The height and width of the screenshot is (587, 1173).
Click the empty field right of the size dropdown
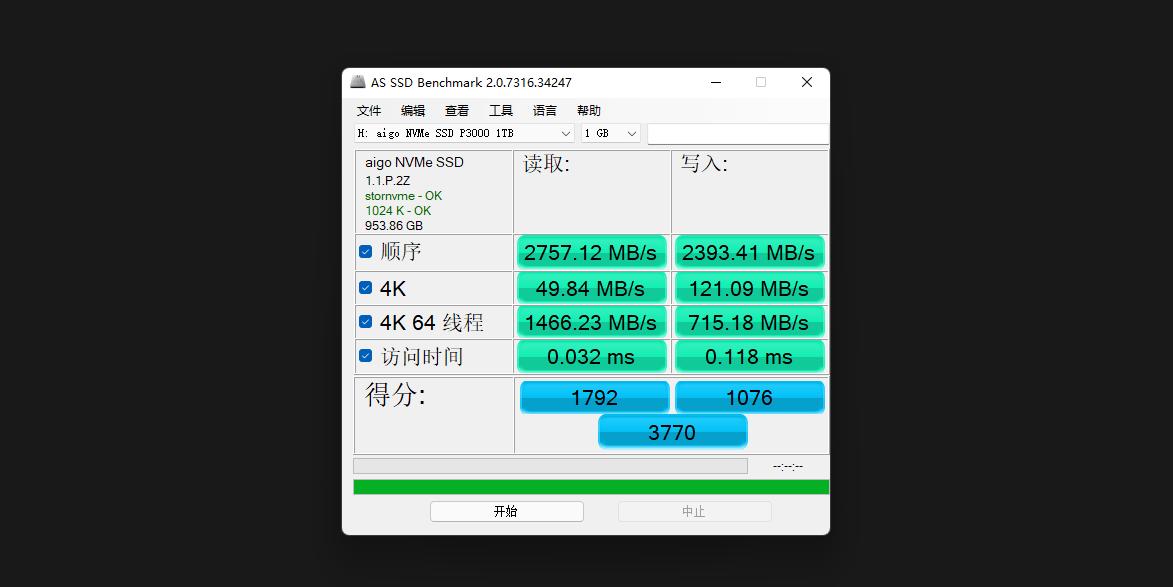738,133
